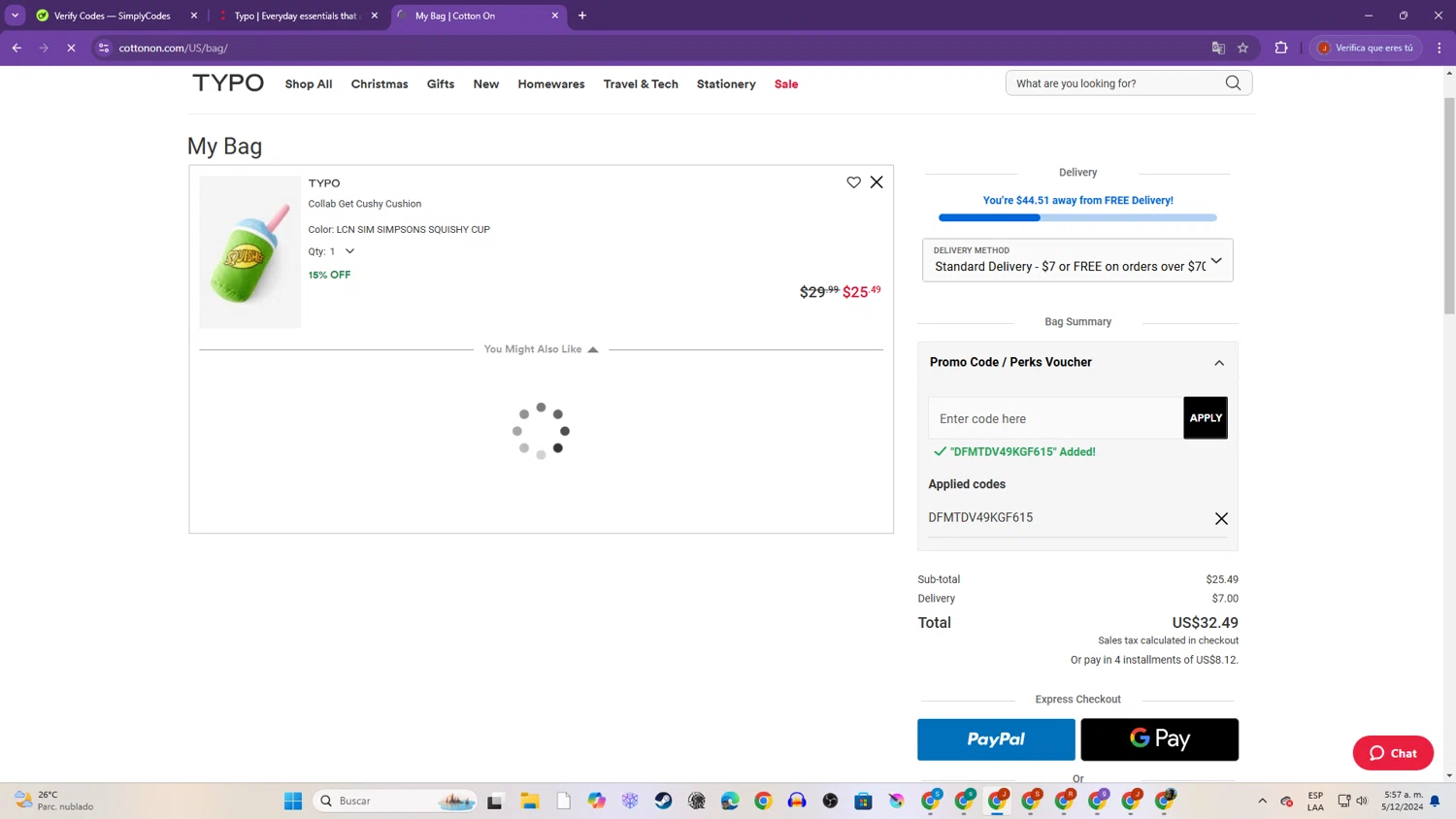Click the browser back arrow
The image size is (1456, 819).
[17, 48]
